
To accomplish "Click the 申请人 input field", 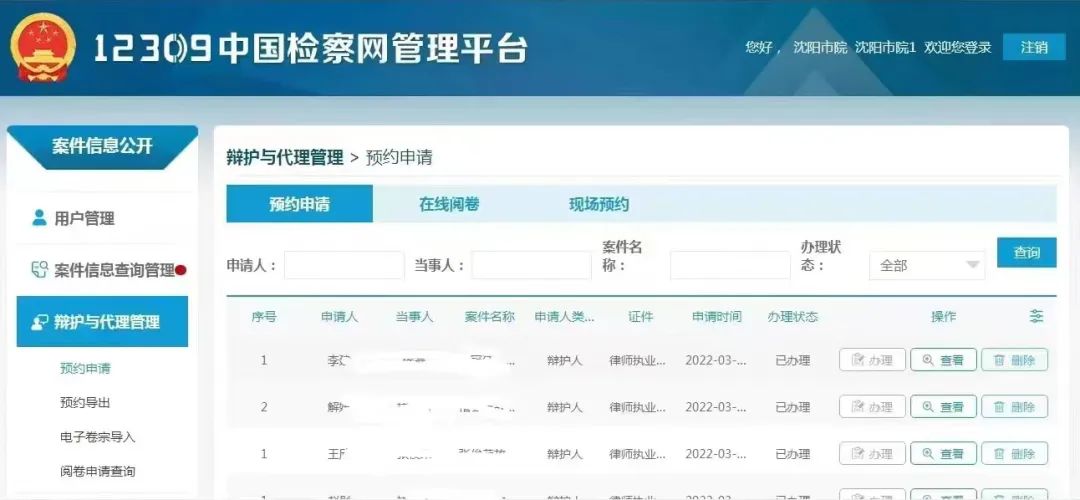I will 344,265.
